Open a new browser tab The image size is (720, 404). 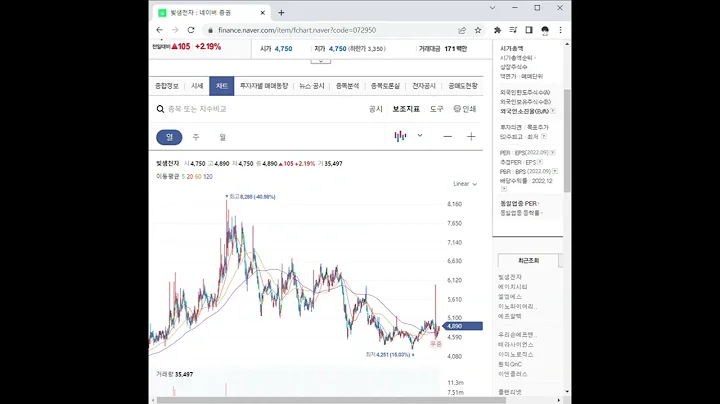pos(281,13)
